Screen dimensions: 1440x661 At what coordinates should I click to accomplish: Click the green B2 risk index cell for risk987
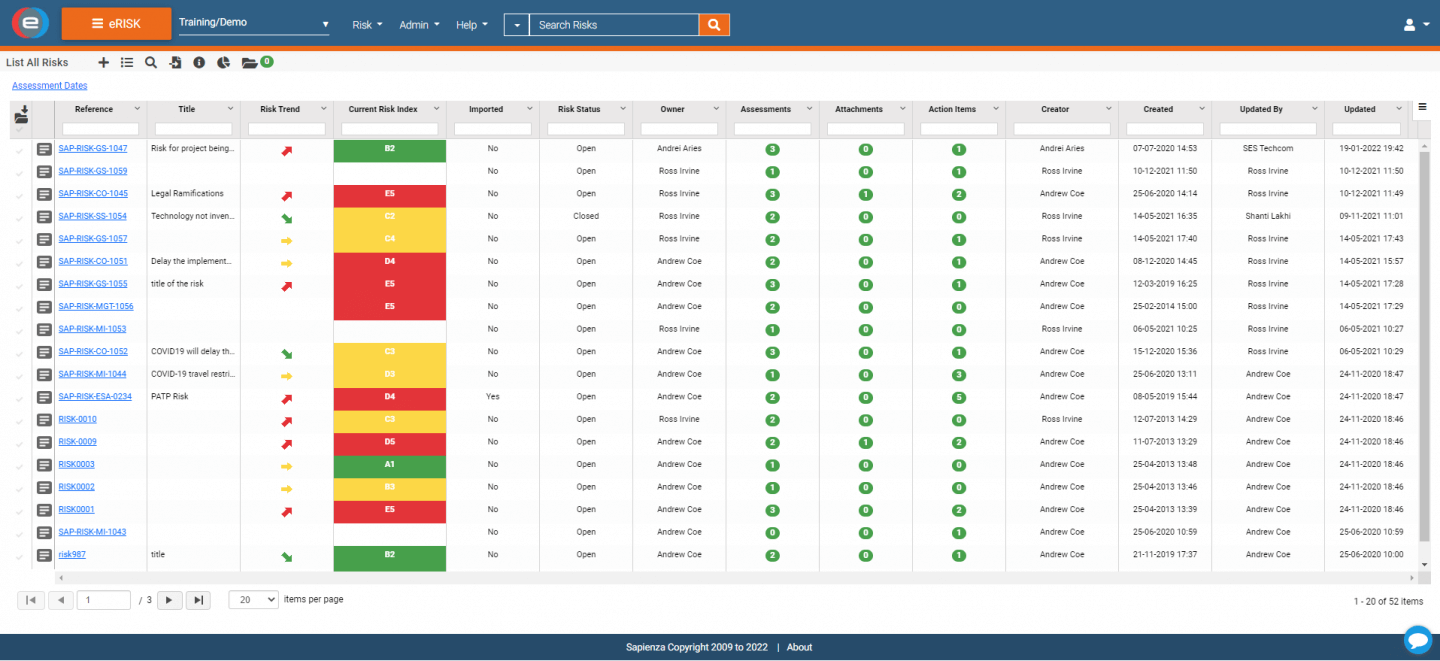click(389, 554)
